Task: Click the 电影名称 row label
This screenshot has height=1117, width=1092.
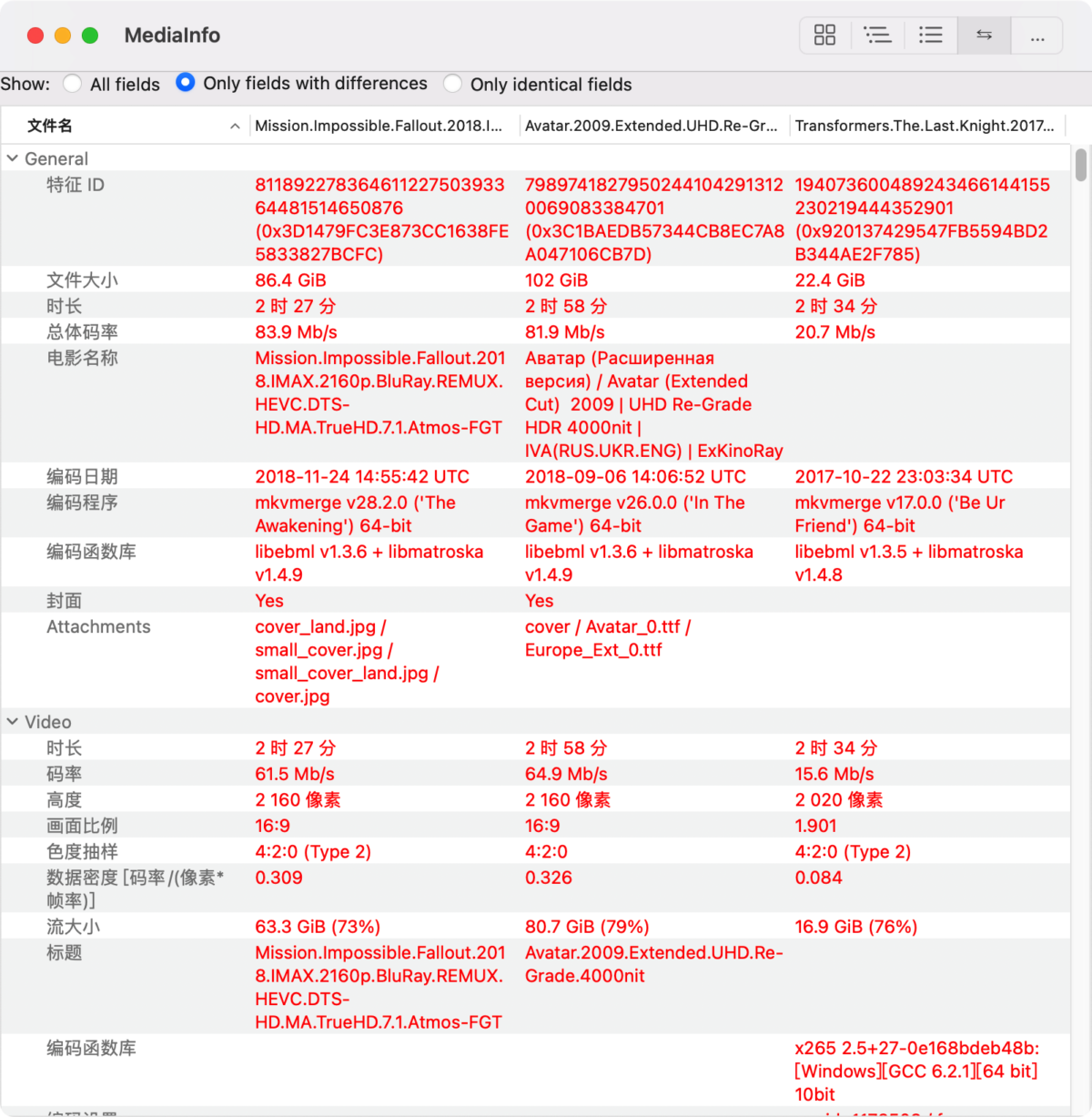Action: coord(82,358)
